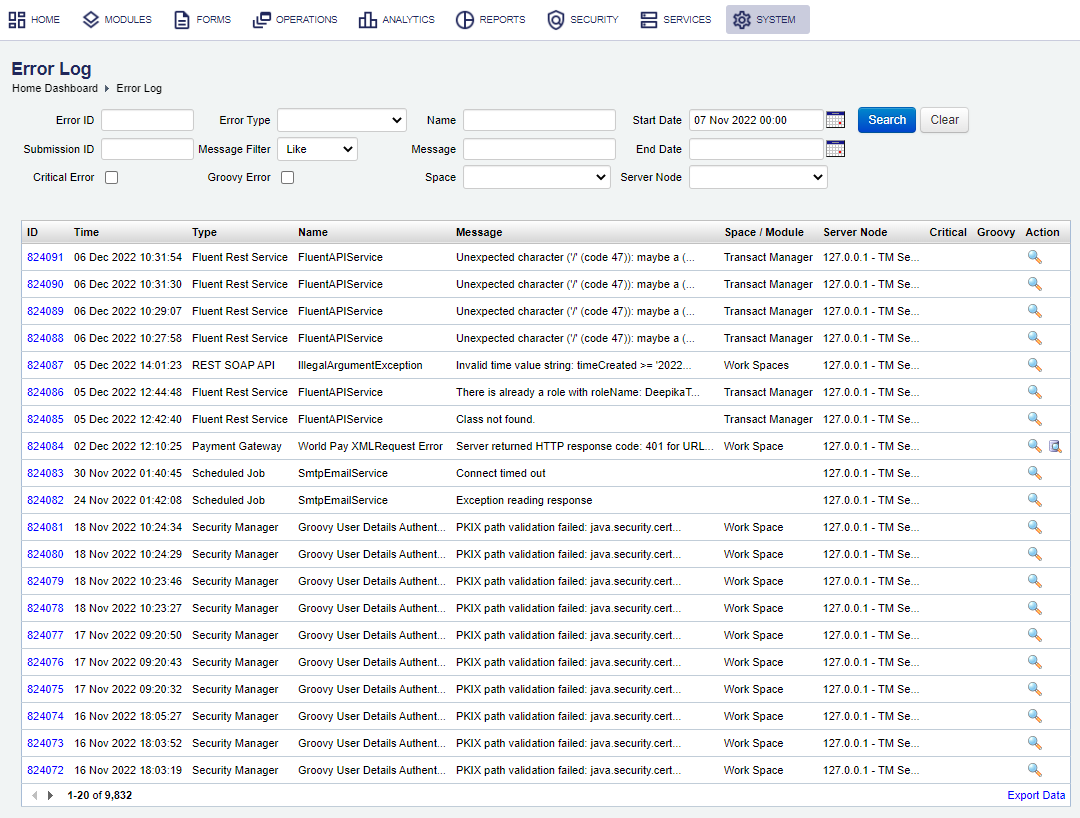Click magnifier icon for error 824072
This screenshot has width=1080, height=818.
pos(1034,770)
